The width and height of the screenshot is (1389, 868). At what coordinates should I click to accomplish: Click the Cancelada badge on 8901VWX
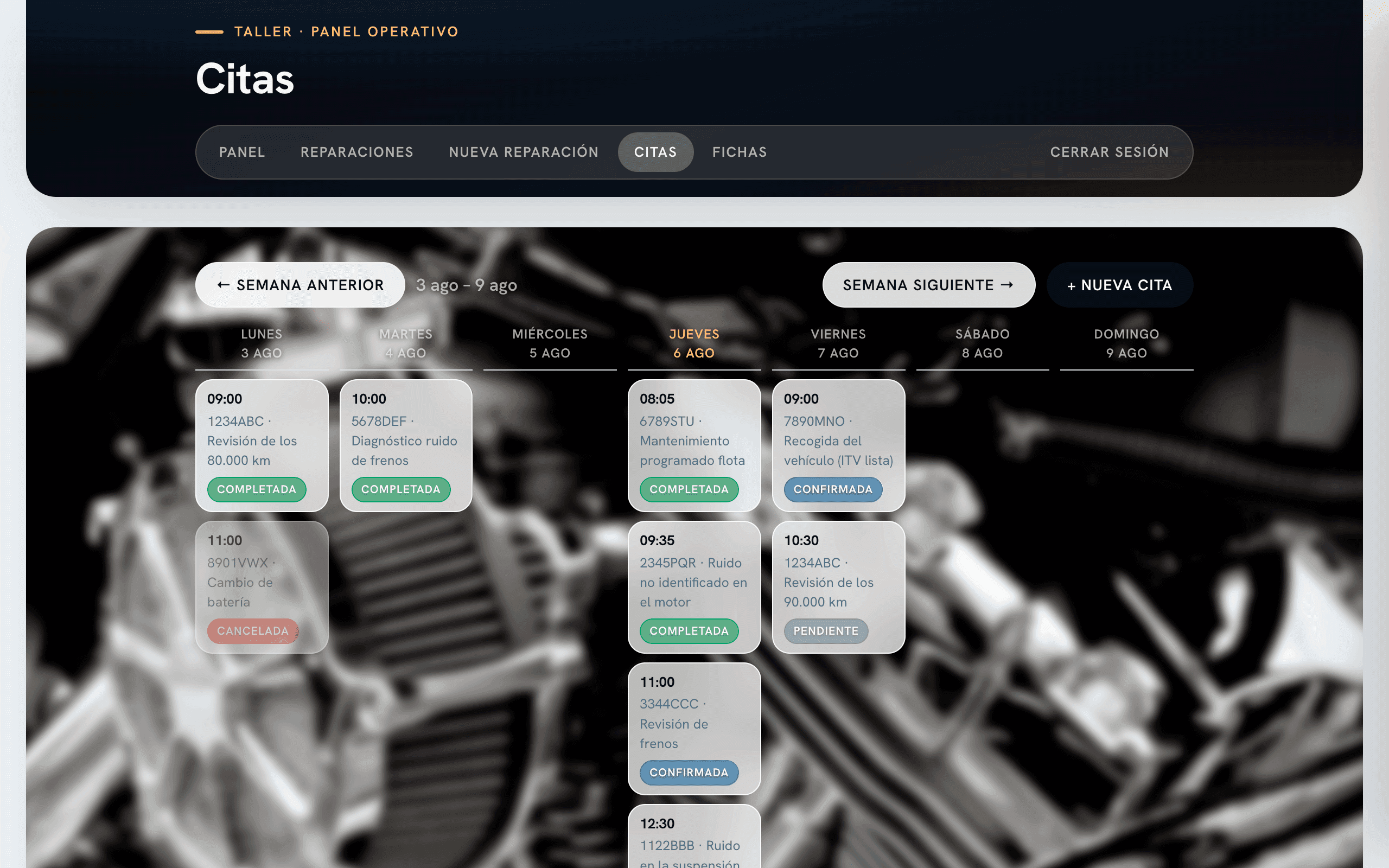pyautogui.click(x=252, y=631)
